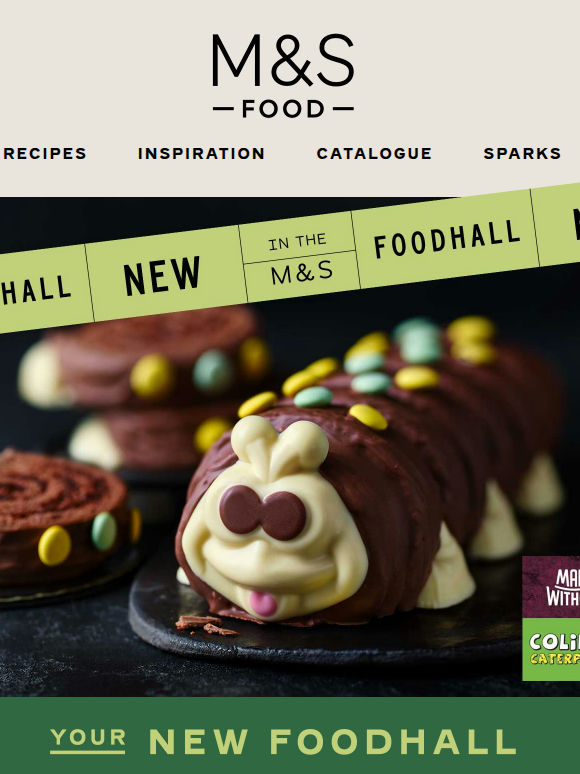Select the 'IN THE M&S' ribbon block
The width and height of the screenshot is (580, 774).
[x=300, y=257]
